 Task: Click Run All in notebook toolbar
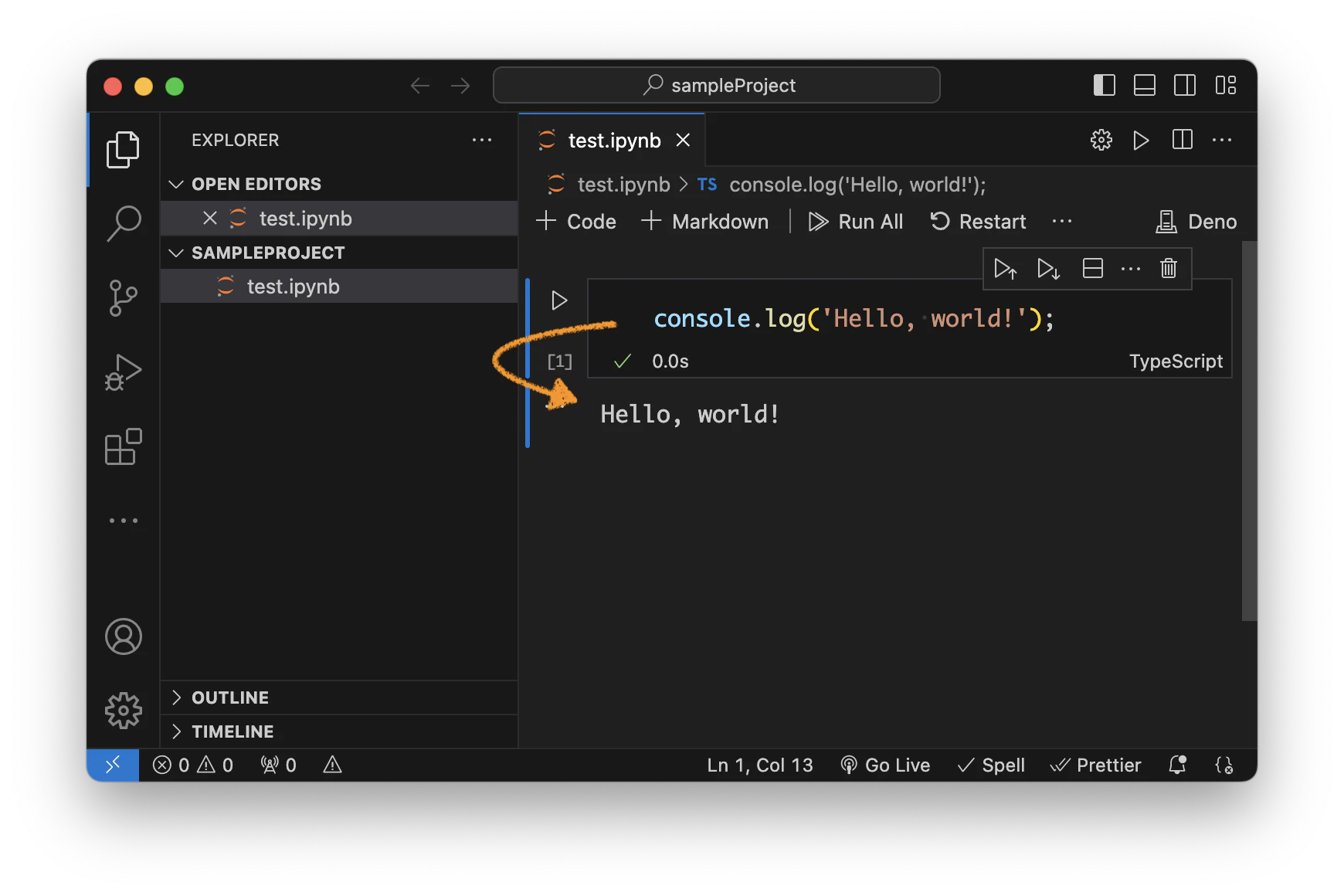855,222
